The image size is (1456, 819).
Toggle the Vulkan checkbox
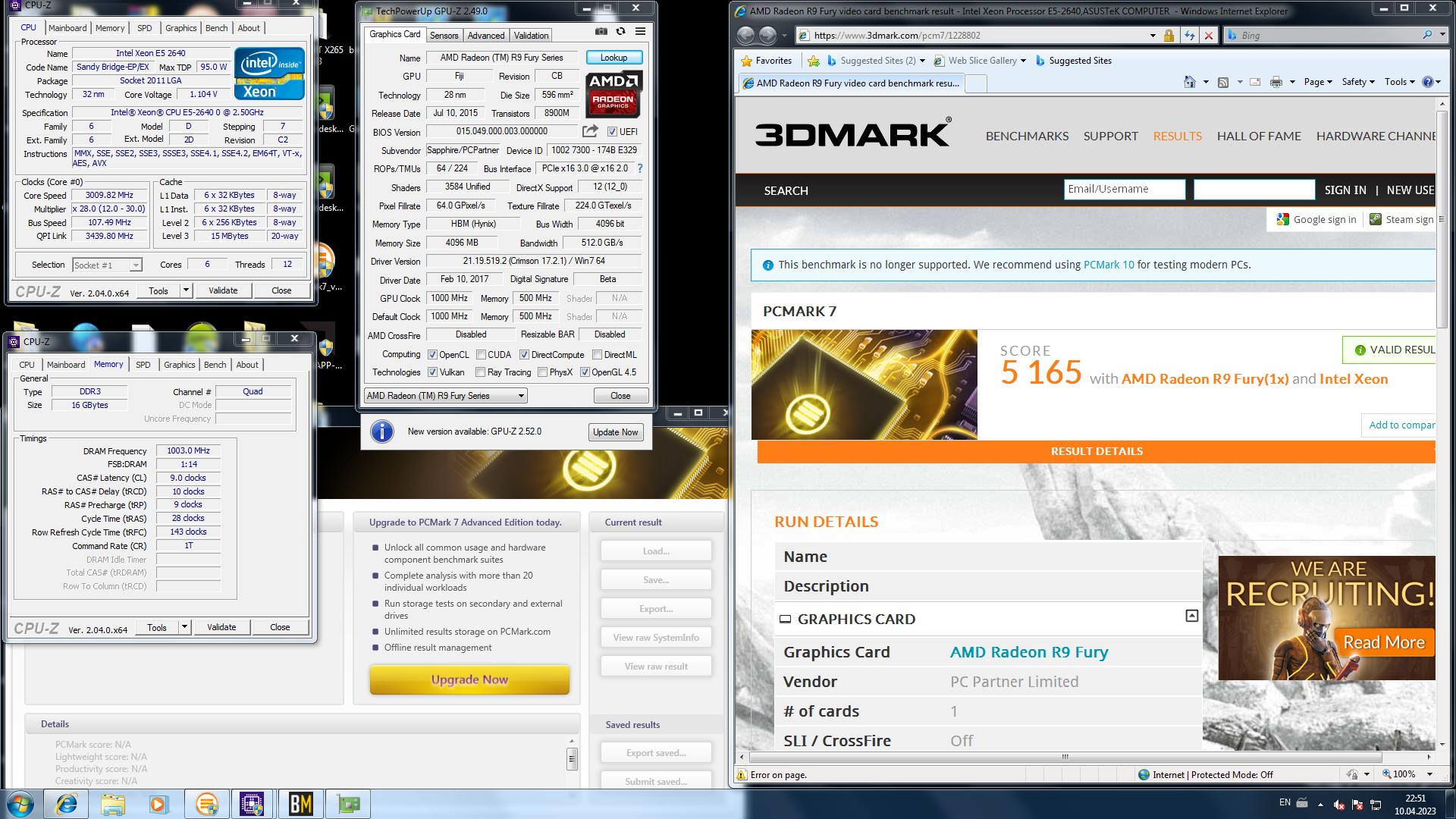pyautogui.click(x=432, y=372)
